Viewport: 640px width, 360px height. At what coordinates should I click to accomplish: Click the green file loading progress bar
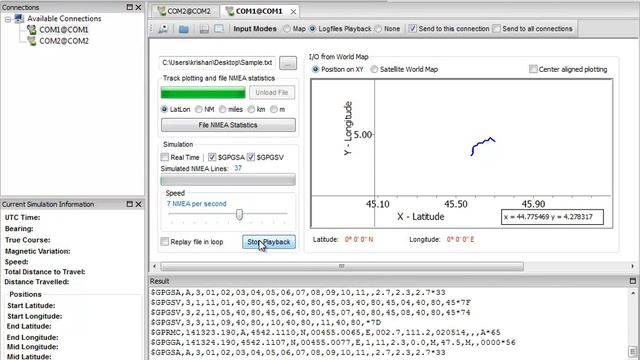[203, 93]
